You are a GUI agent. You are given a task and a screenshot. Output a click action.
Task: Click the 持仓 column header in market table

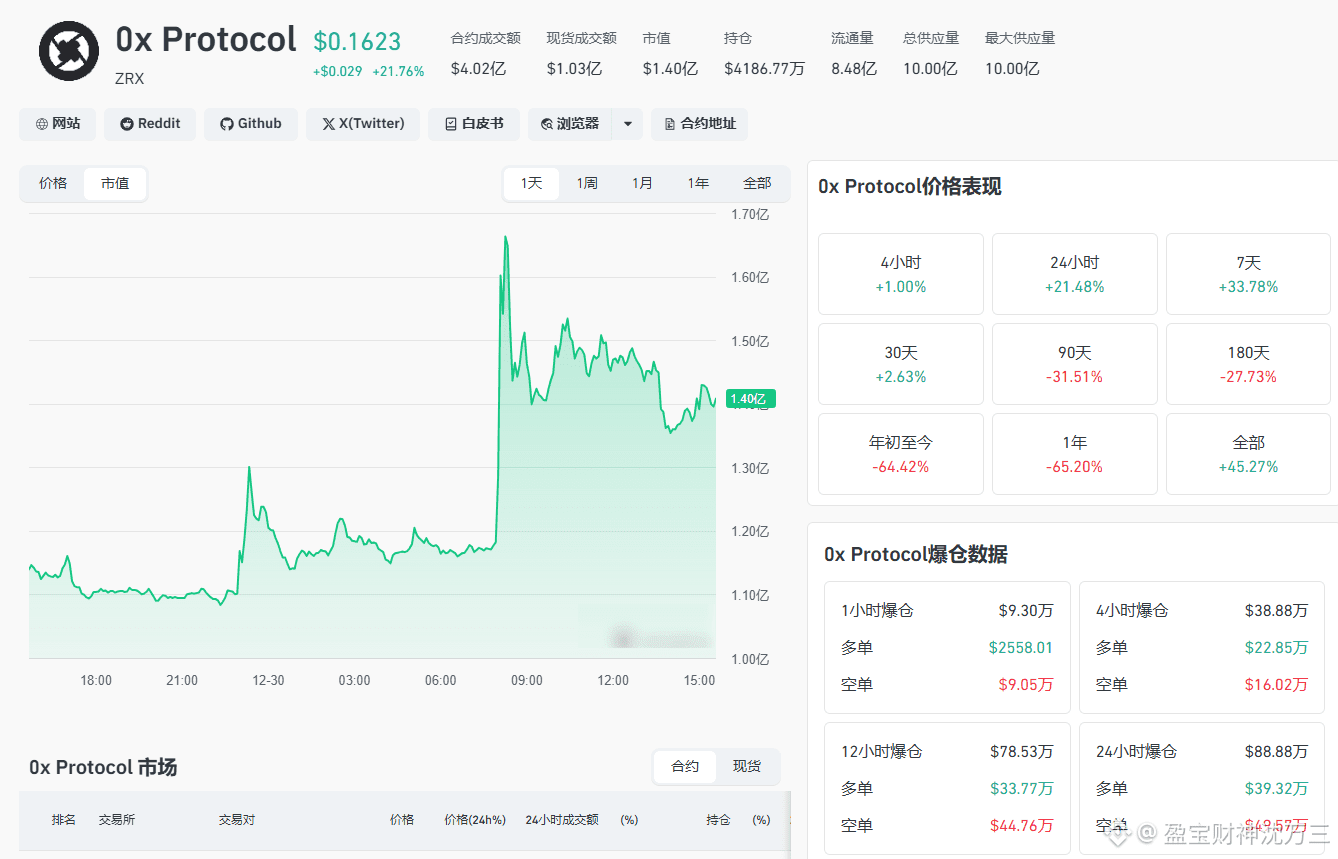pos(718,820)
